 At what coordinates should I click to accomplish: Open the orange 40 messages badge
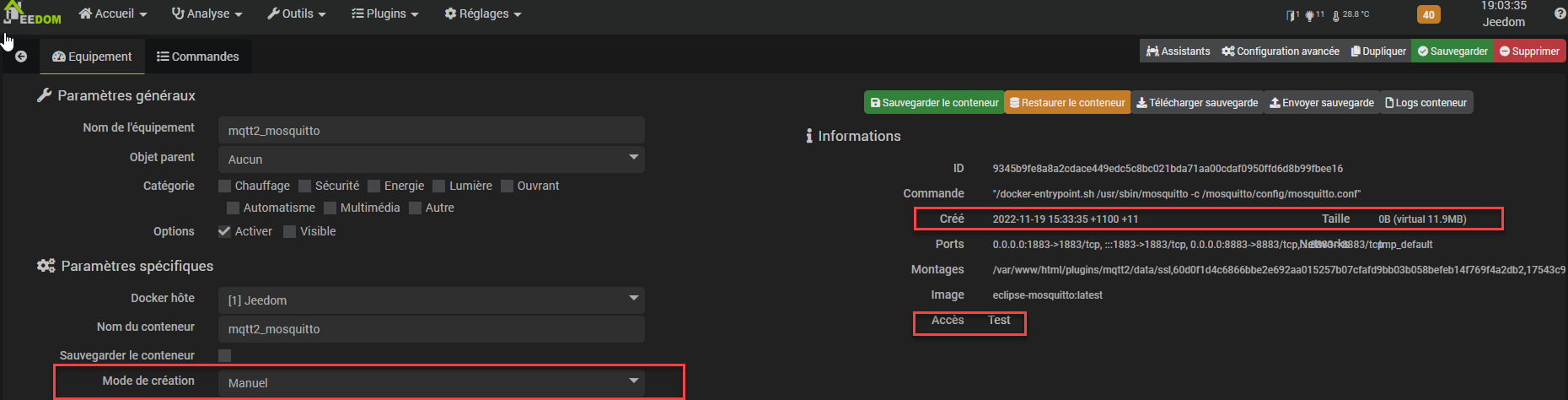1428,14
